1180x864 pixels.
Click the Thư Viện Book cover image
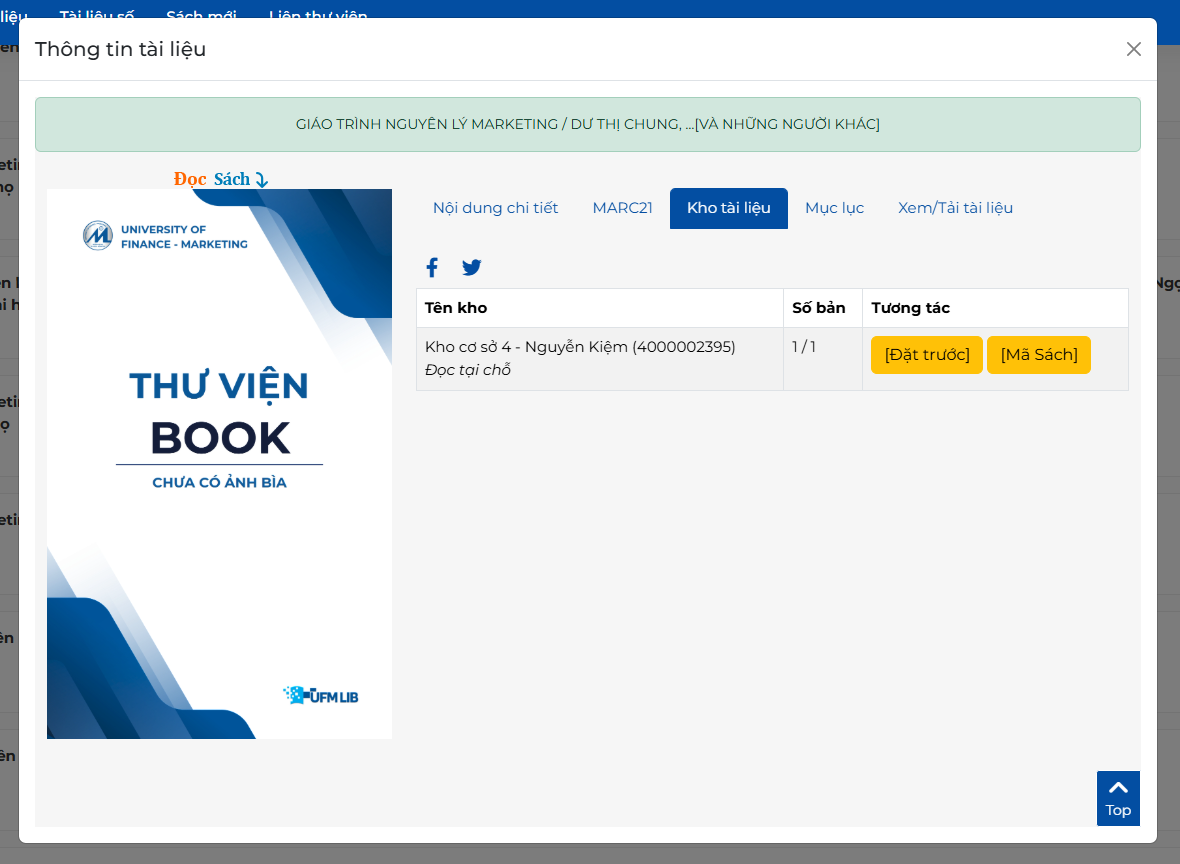coord(219,464)
